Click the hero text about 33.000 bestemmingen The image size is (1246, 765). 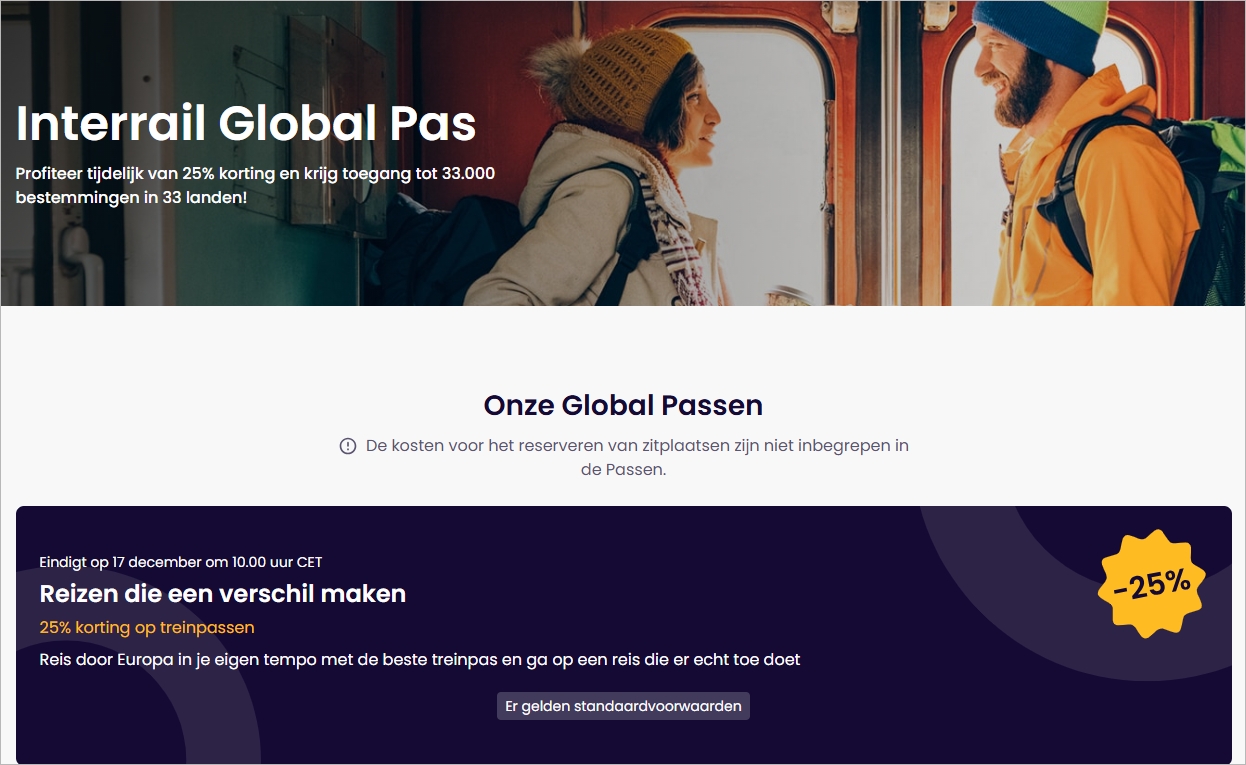pyautogui.click(x=255, y=185)
